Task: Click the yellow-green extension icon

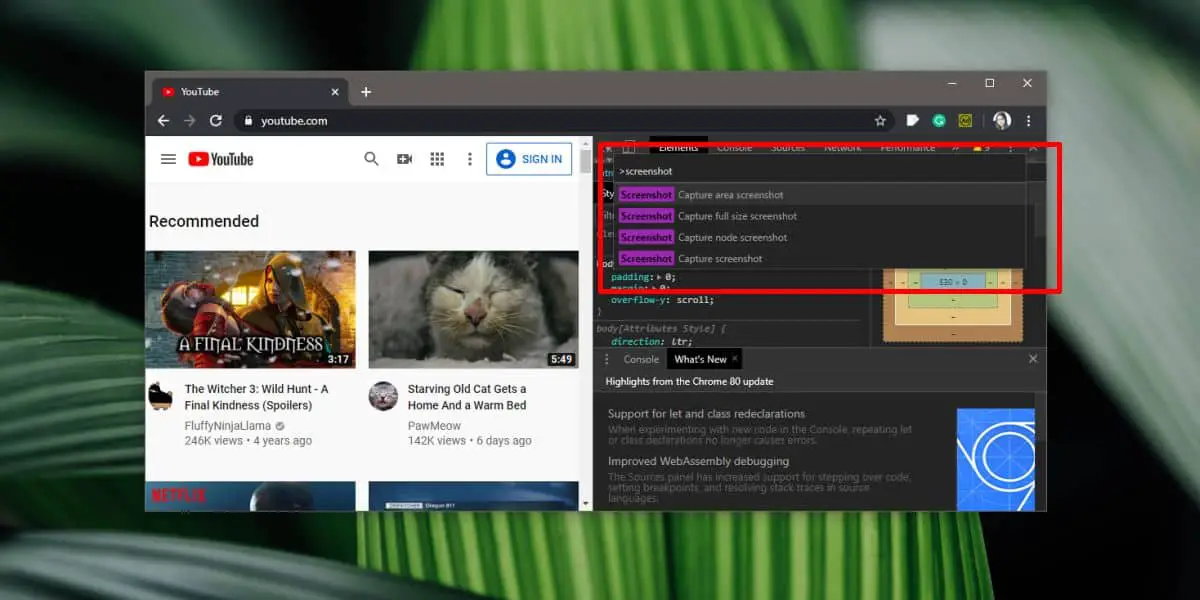Action: 966,120
